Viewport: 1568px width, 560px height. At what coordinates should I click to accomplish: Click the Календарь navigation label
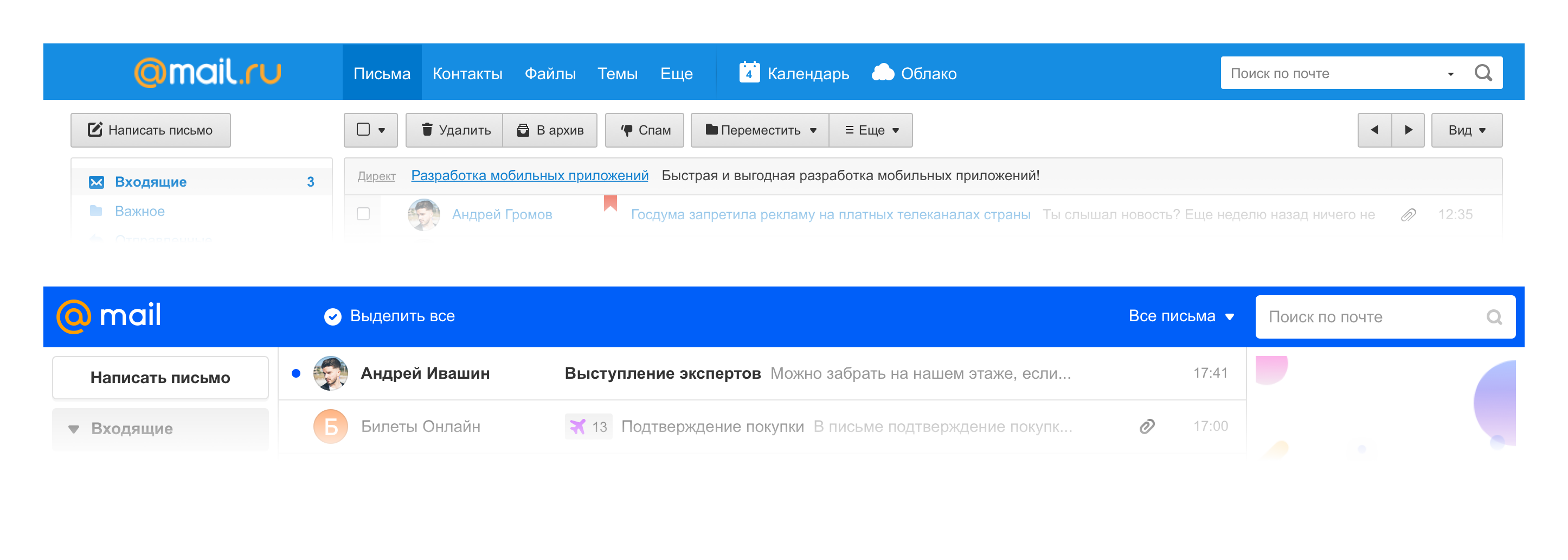[x=808, y=73]
